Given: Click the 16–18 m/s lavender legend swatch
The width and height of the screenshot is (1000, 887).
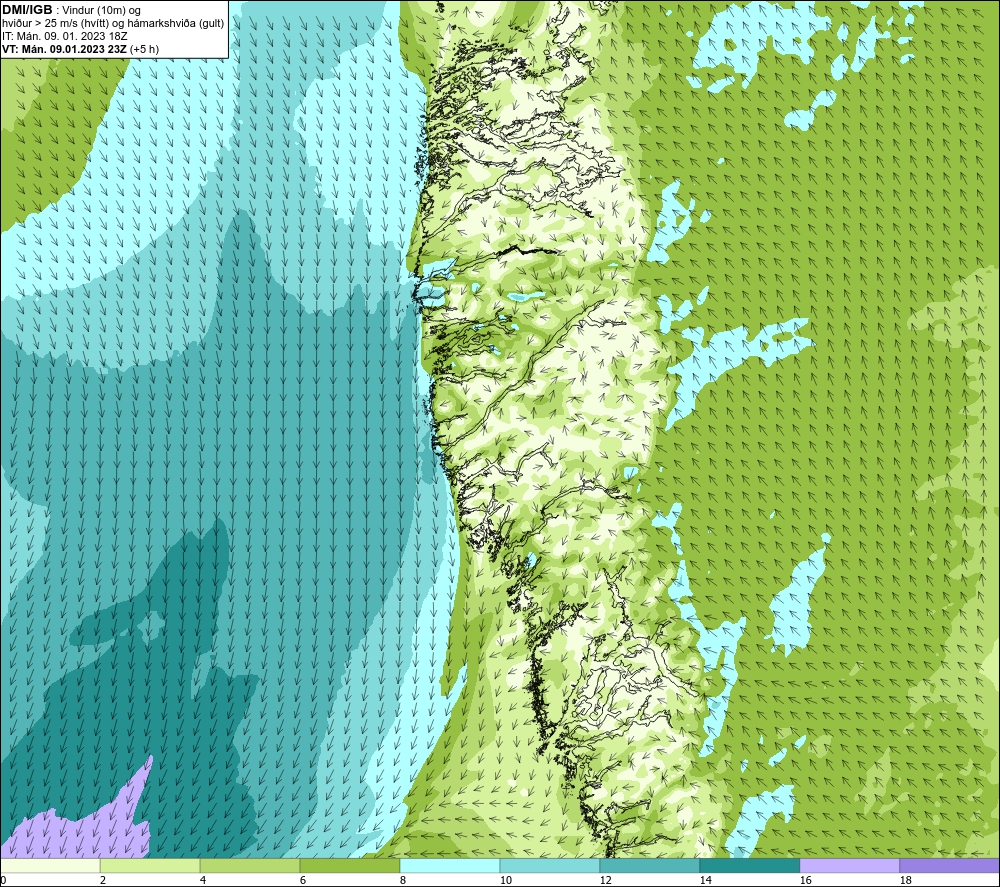Looking at the screenshot, I should (x=849, y=866).
